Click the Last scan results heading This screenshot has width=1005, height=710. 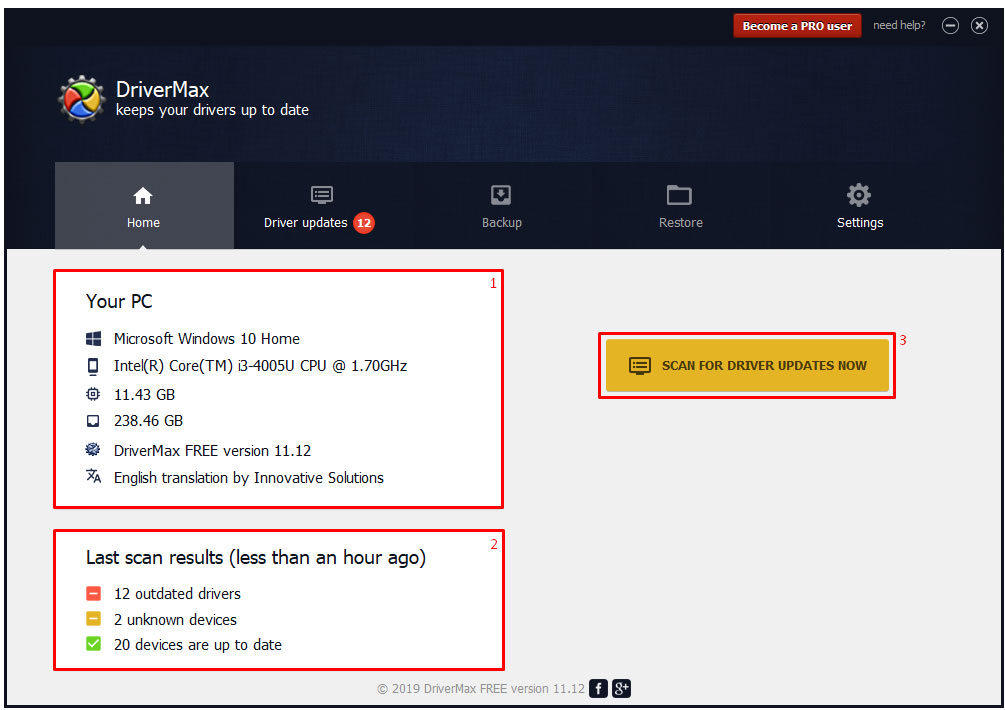[x=256, y=558]
